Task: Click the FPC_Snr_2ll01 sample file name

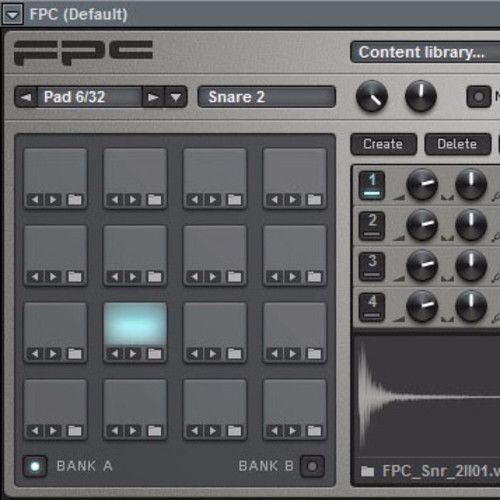Action: 441,471
